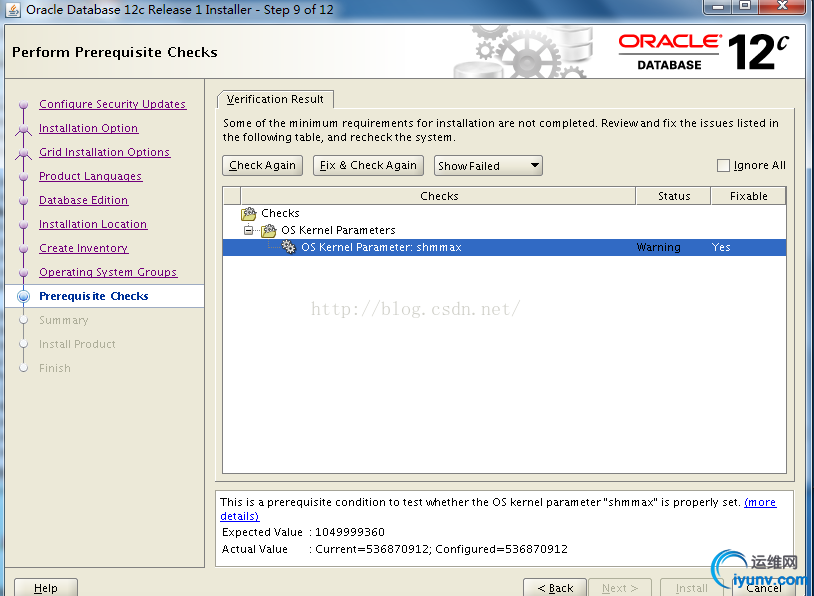Click Fix & Check Again button

pos(368,166)
